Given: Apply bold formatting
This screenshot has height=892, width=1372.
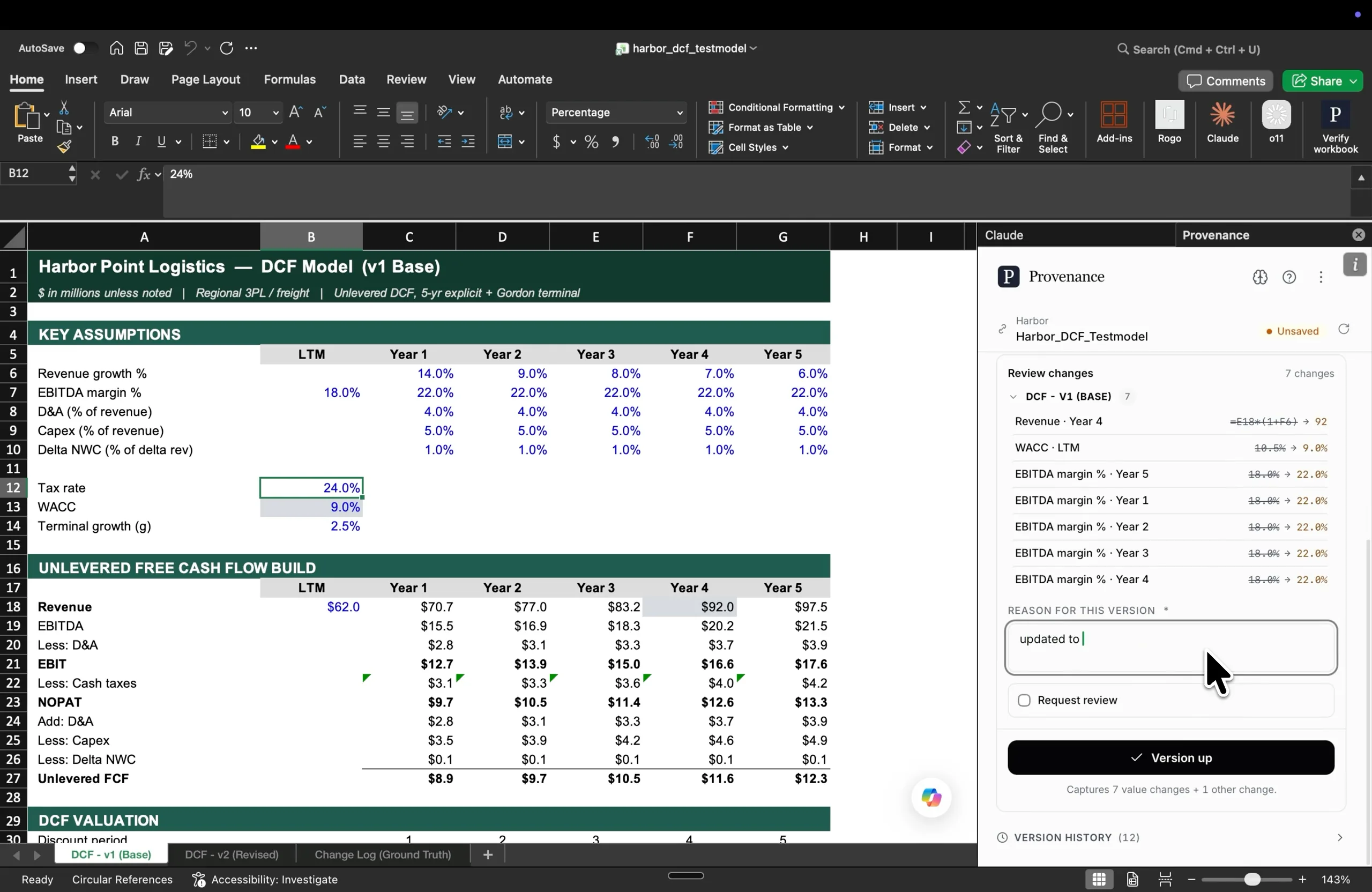Looking at the screenshot, I should click(115, 142).
